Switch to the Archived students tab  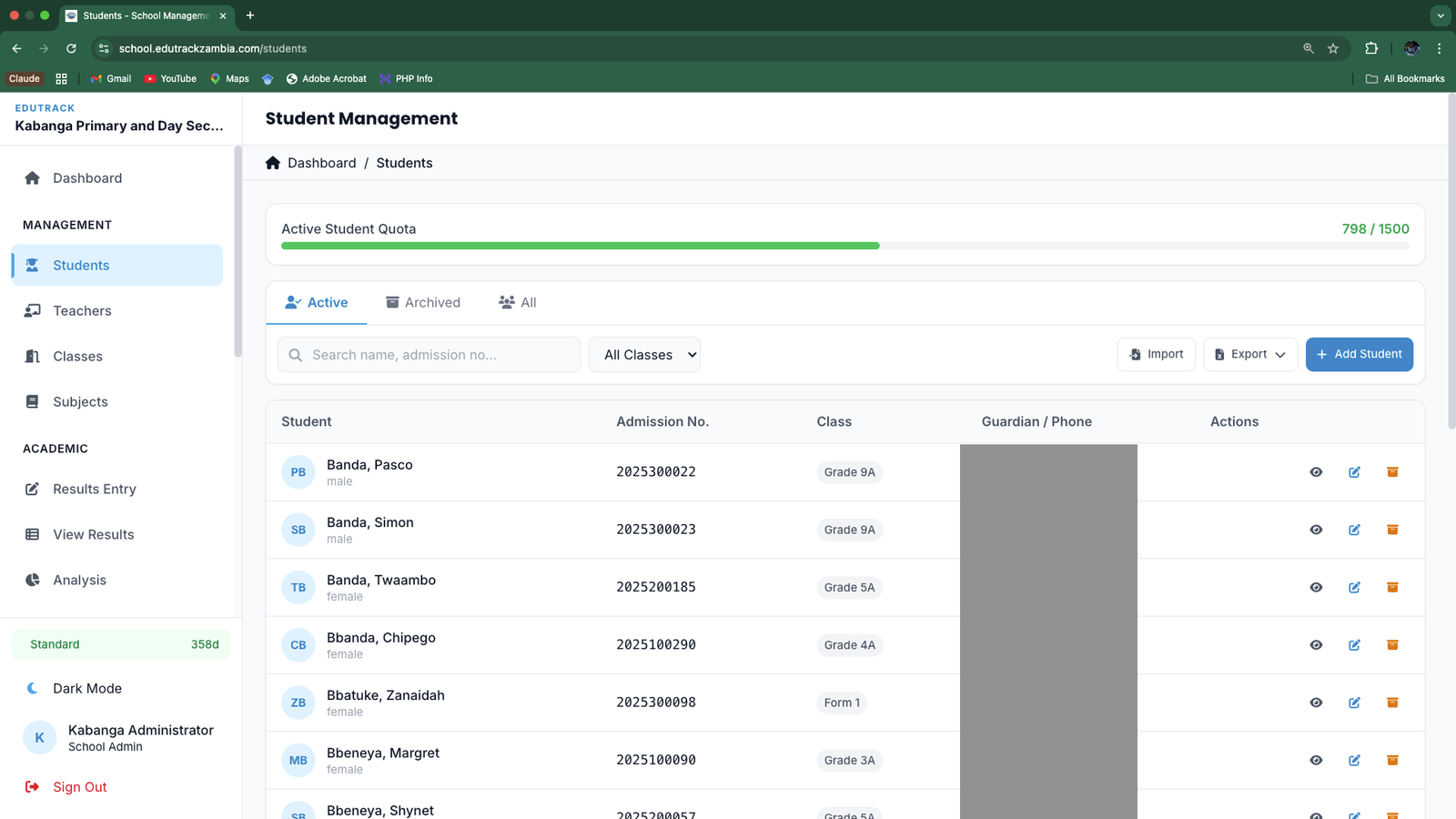pos(423,303)
